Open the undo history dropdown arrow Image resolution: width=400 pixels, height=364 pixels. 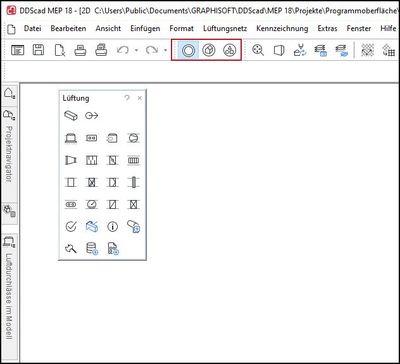[x=136, y=51]
